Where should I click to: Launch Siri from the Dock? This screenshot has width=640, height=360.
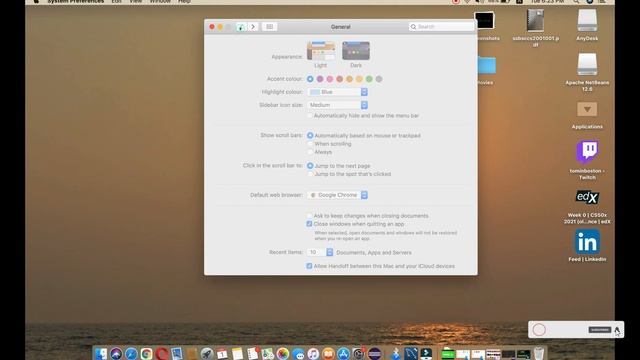[116, 353]
